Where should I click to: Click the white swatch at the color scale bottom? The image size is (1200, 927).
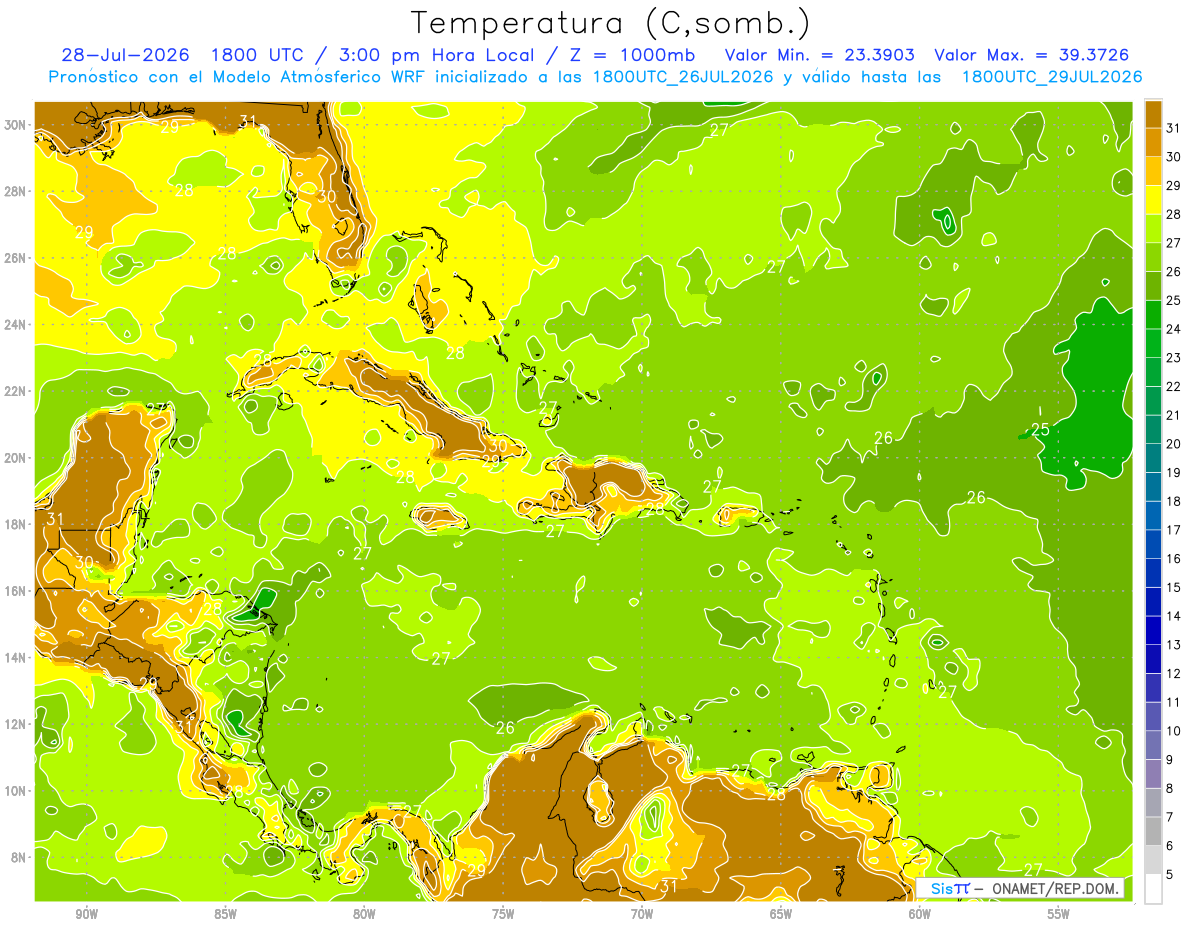(1153, 889)
